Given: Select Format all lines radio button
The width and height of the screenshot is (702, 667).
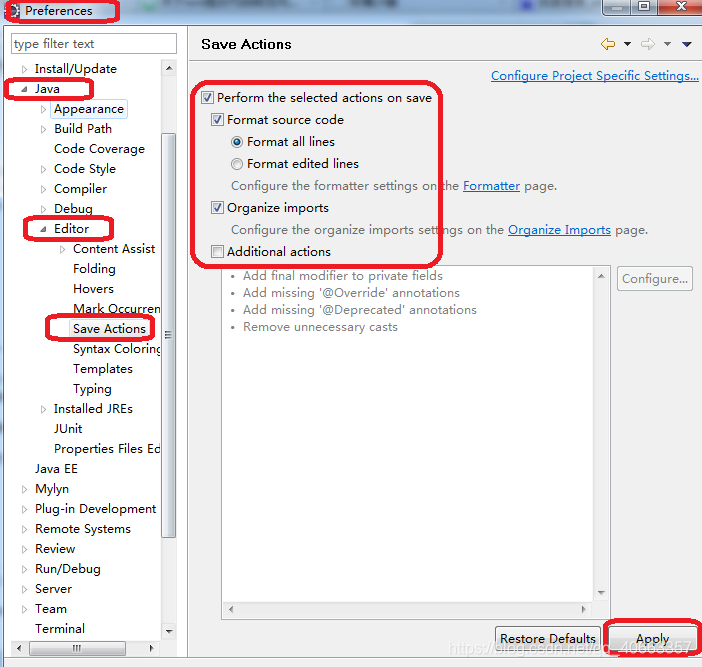Looking at the screenshot, I should tap(237, 142).
